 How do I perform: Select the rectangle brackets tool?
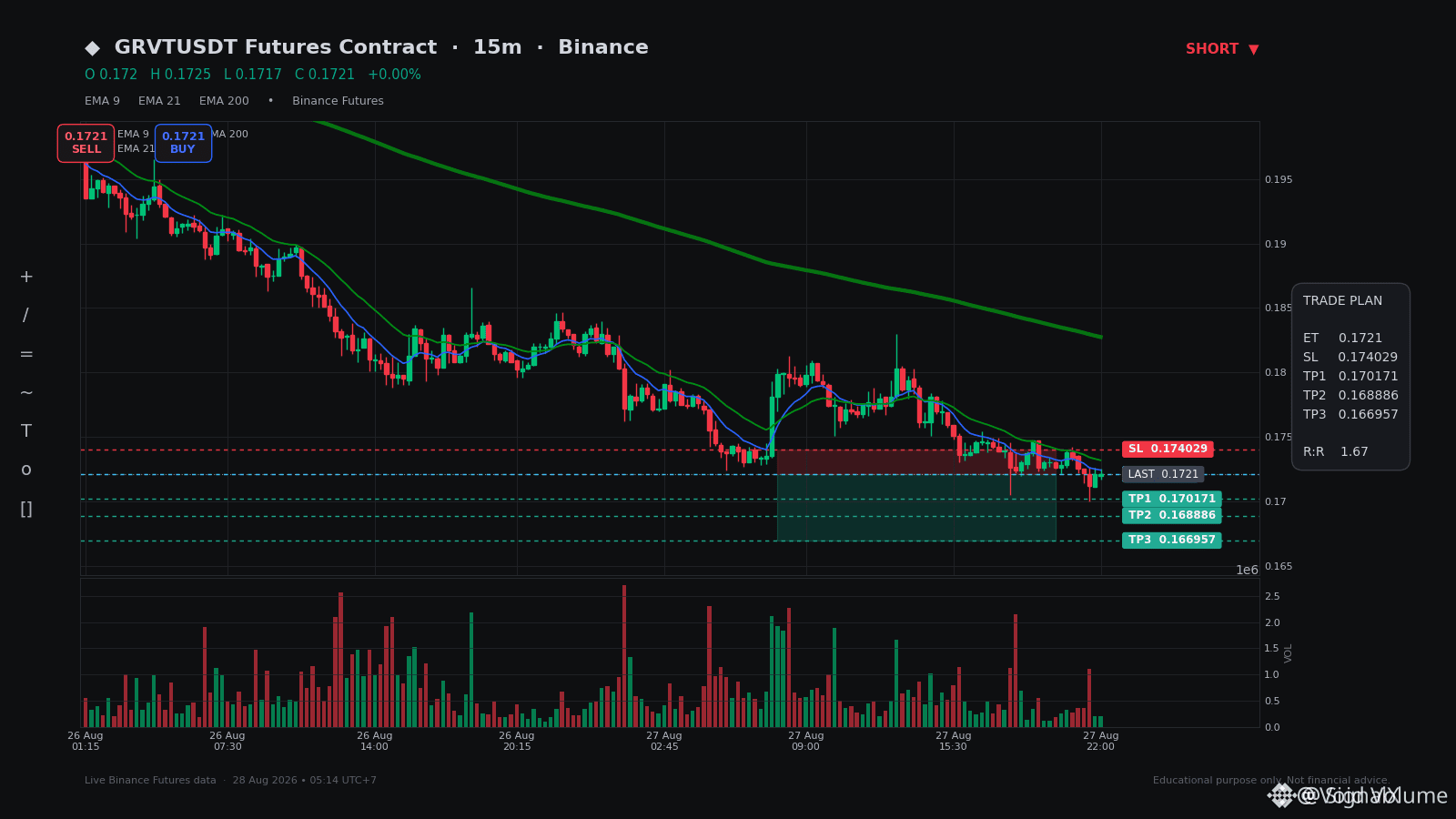point(26,509)
